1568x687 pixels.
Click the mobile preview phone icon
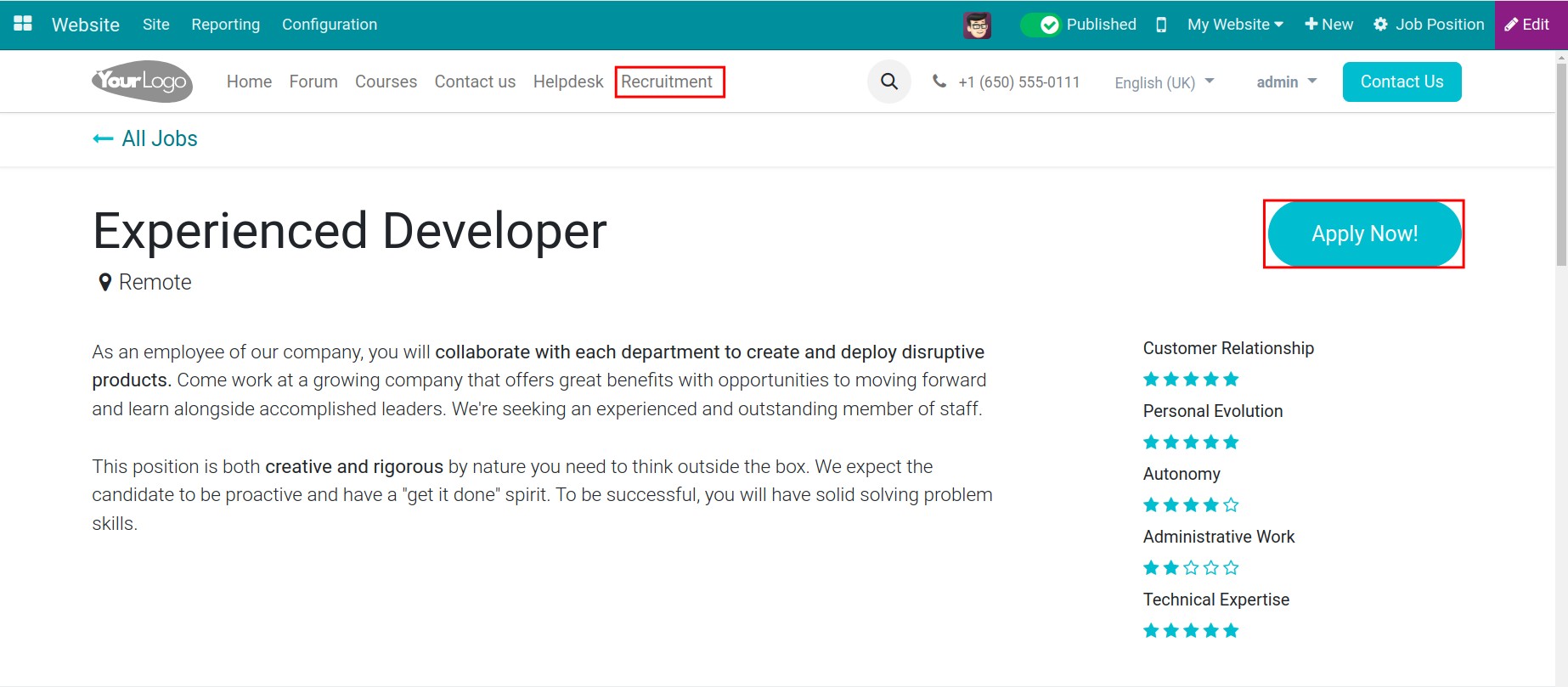(1161, 25)
